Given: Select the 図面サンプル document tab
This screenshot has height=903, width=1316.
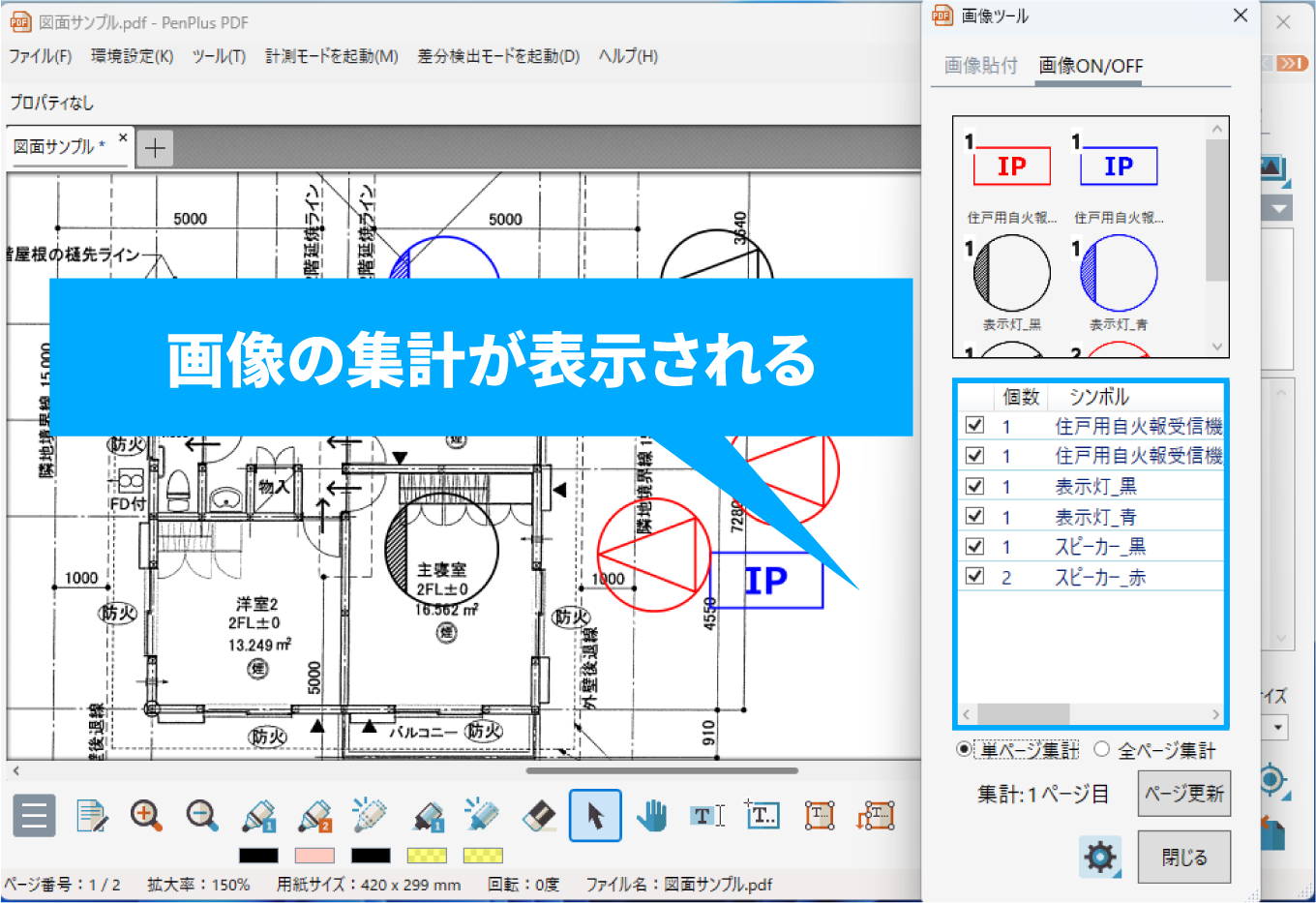Looking at the screenshot, I should (60, 147).
